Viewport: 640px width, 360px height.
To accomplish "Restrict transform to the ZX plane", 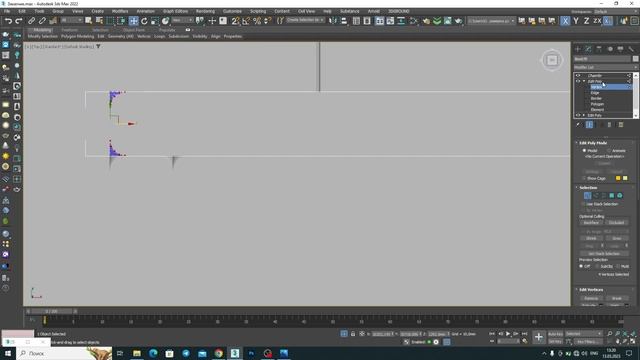I will pyautogui.click(x=597, y=21).
